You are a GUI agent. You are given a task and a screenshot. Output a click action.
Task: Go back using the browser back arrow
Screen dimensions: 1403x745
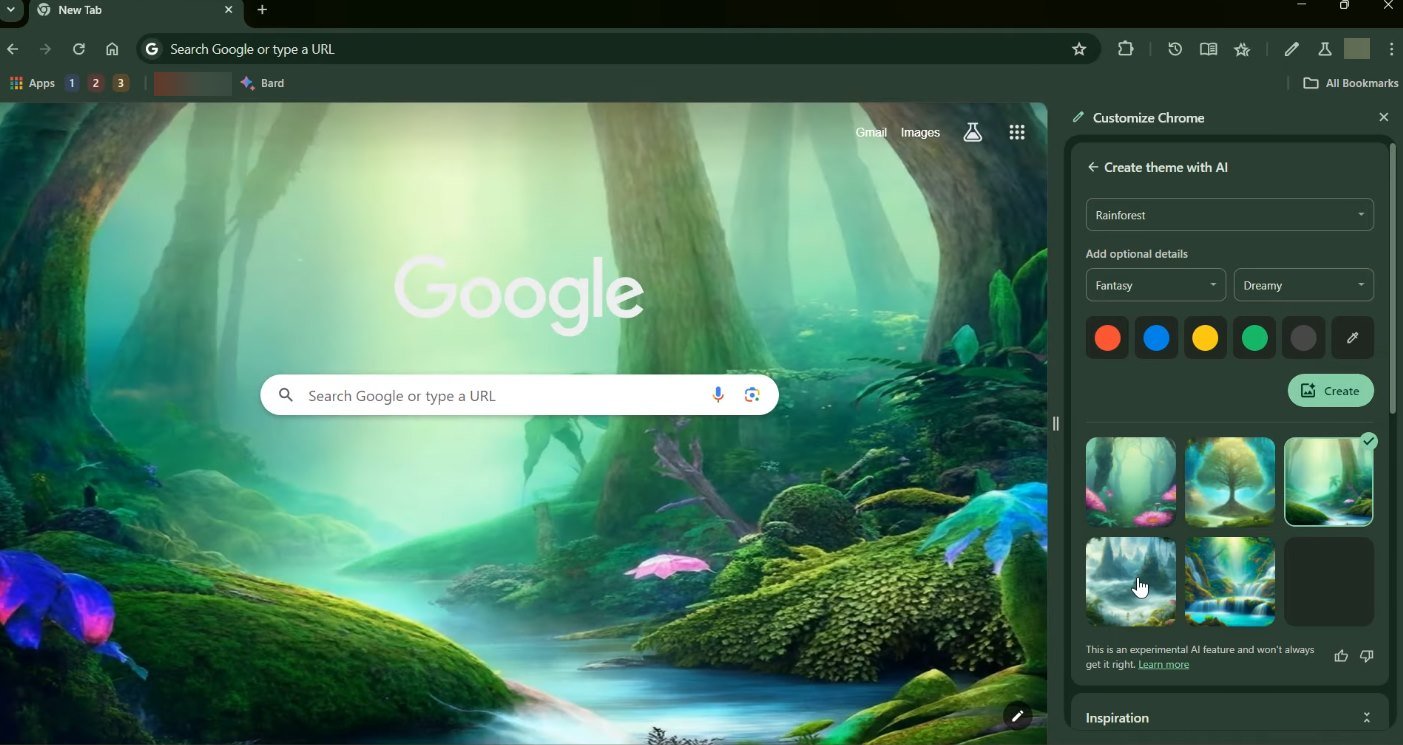(13, 49)
